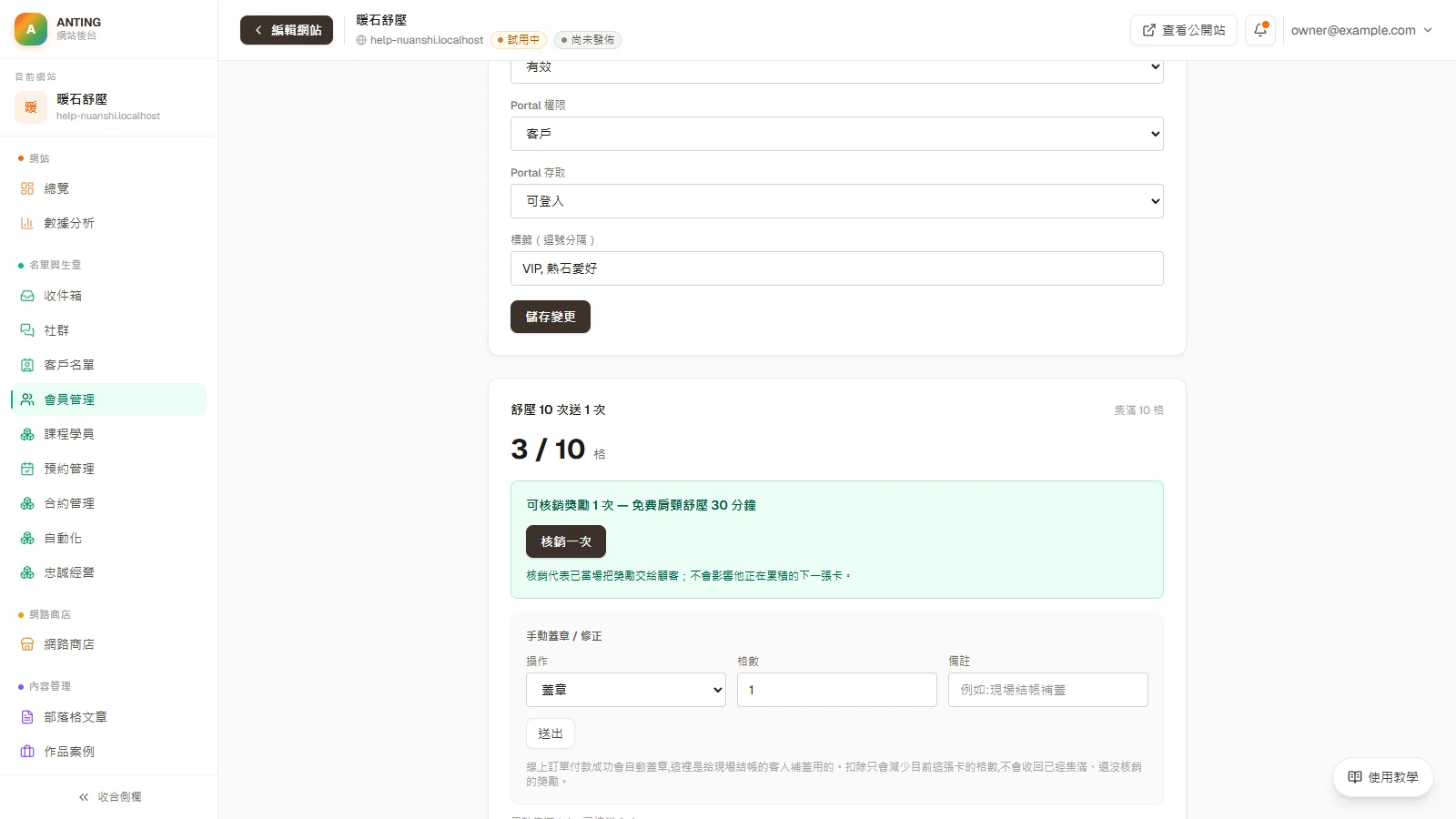
Task: Click the 自動化 icon
Action: click(27, 539)
